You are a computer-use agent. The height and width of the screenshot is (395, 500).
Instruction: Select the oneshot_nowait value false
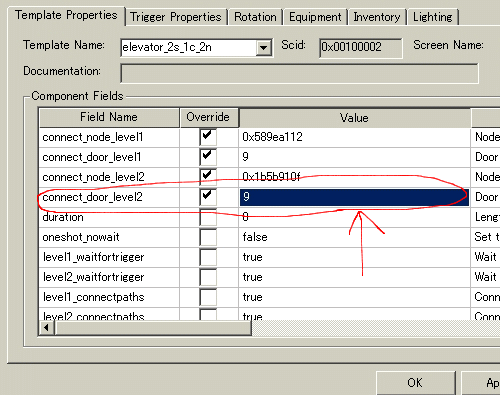[x=354, y=237]
